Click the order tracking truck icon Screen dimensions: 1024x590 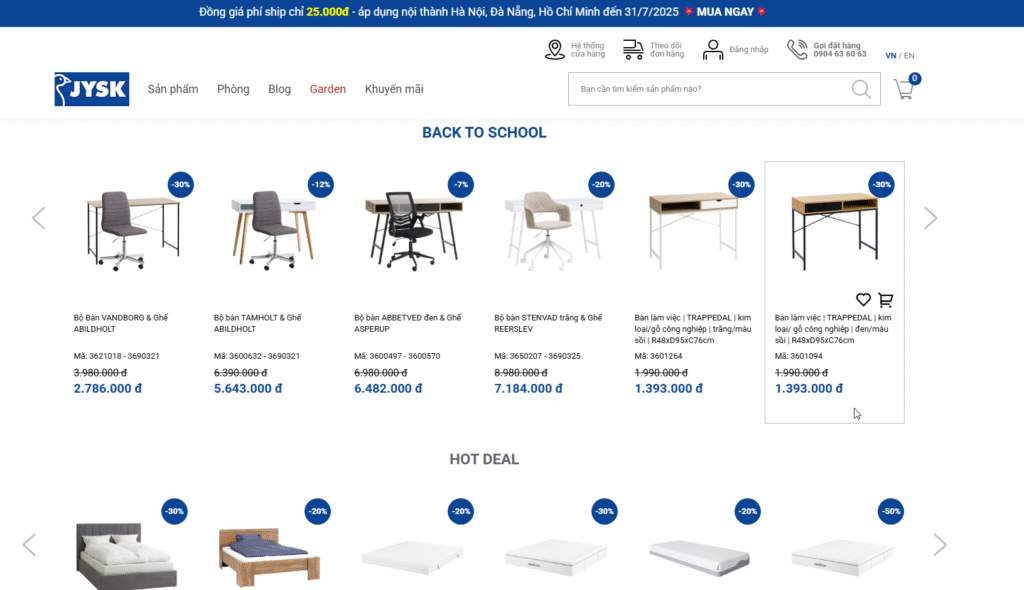(x=633, y=50)
